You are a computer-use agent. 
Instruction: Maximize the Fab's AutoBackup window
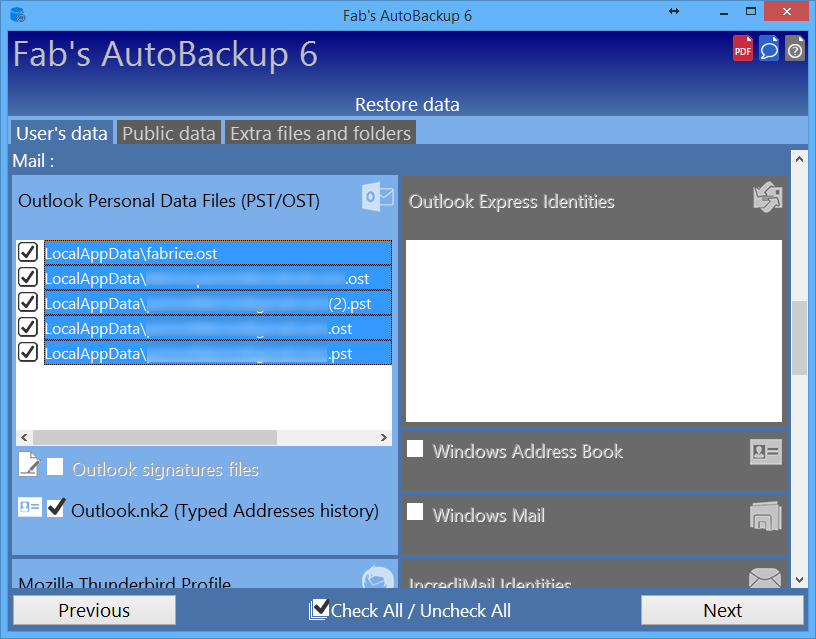pyautogui.click(x=750, y=11)
